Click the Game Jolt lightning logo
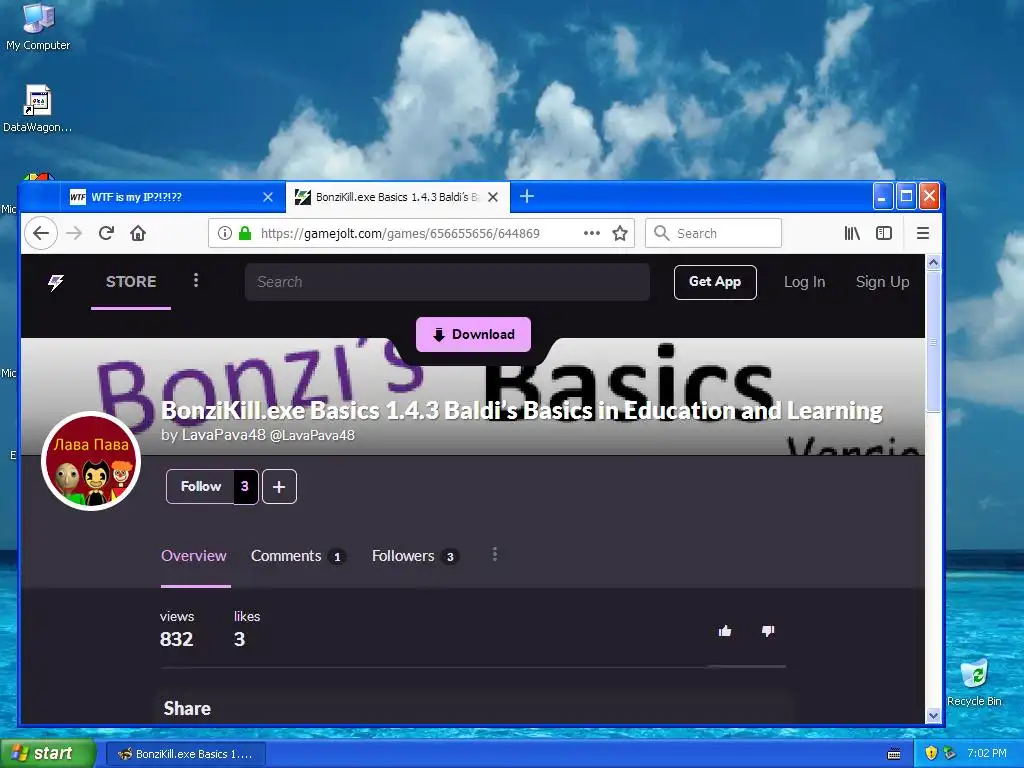The image size is (1024, 768). 56,282
